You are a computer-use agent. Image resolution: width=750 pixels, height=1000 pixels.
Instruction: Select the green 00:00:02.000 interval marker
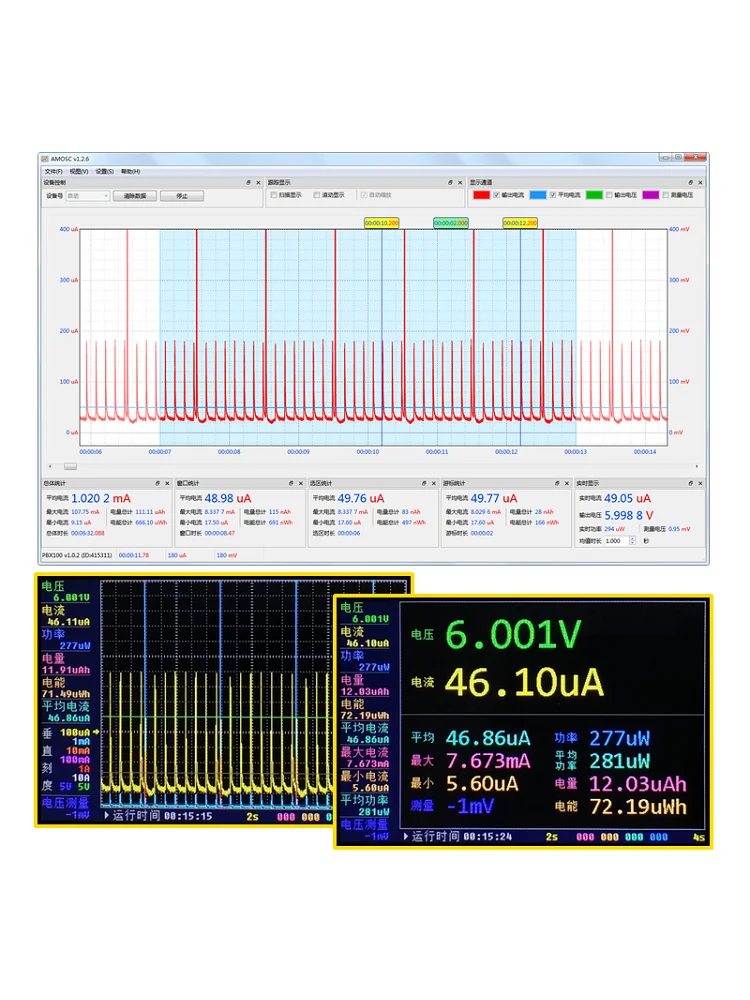point(451,223)
